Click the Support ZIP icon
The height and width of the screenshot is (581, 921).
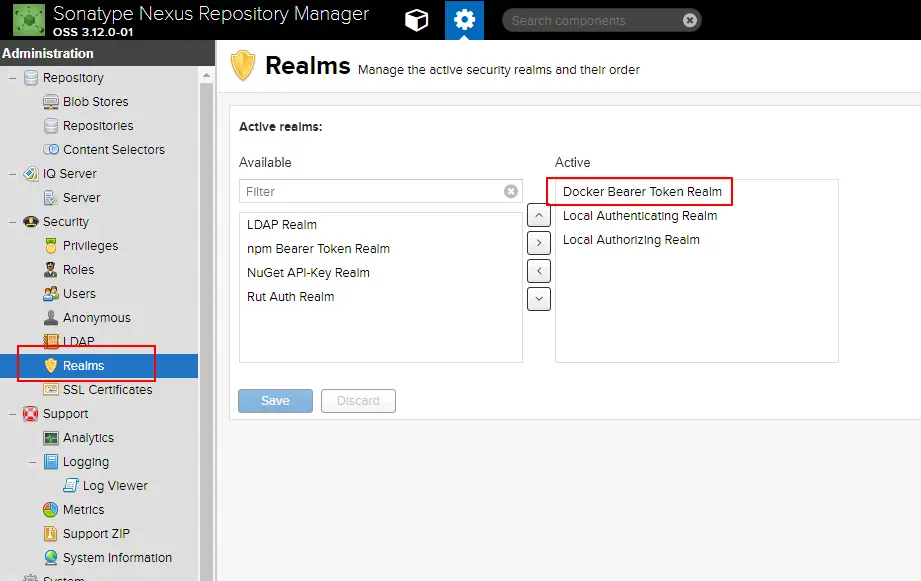[51, 533]
